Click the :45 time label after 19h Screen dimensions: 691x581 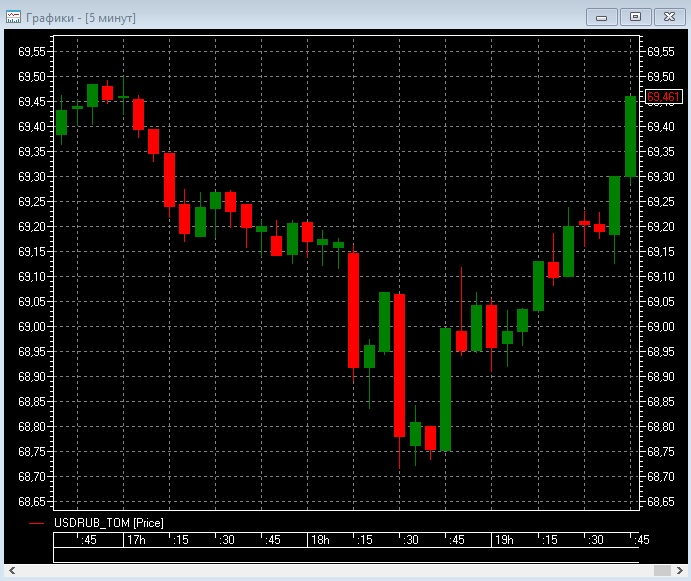tap(641, 540)
